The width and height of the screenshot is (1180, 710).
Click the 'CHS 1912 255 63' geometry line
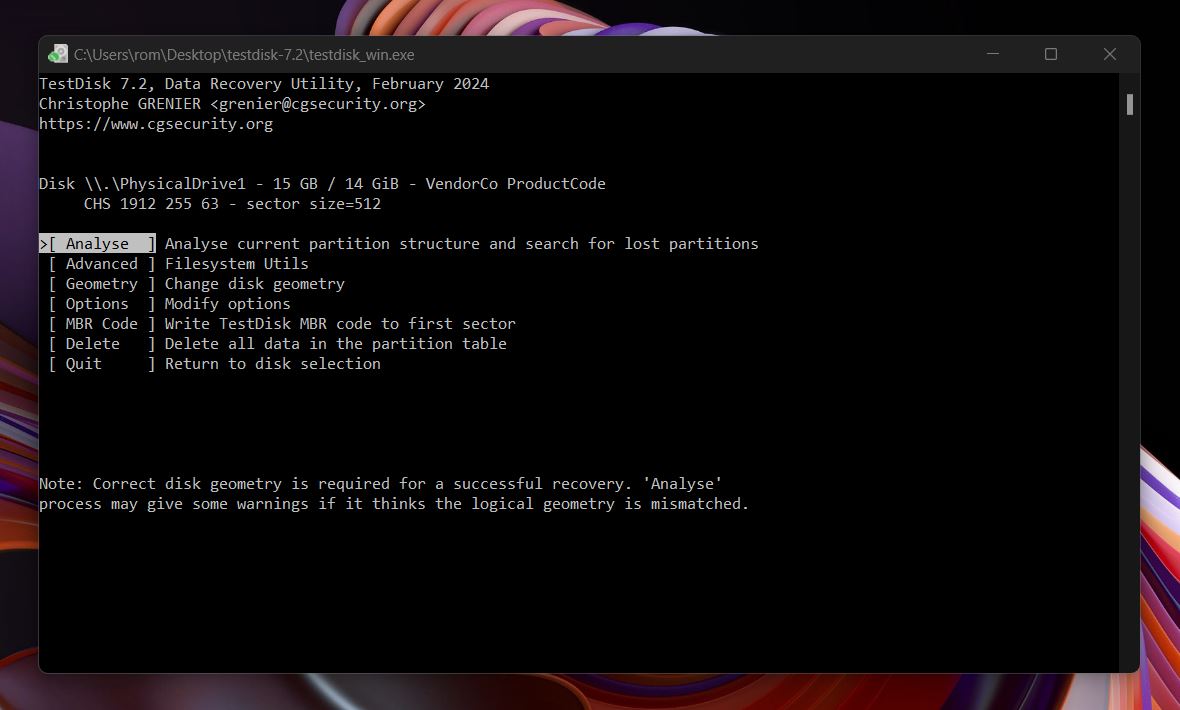pyautogui.click(x=233, y=204)
